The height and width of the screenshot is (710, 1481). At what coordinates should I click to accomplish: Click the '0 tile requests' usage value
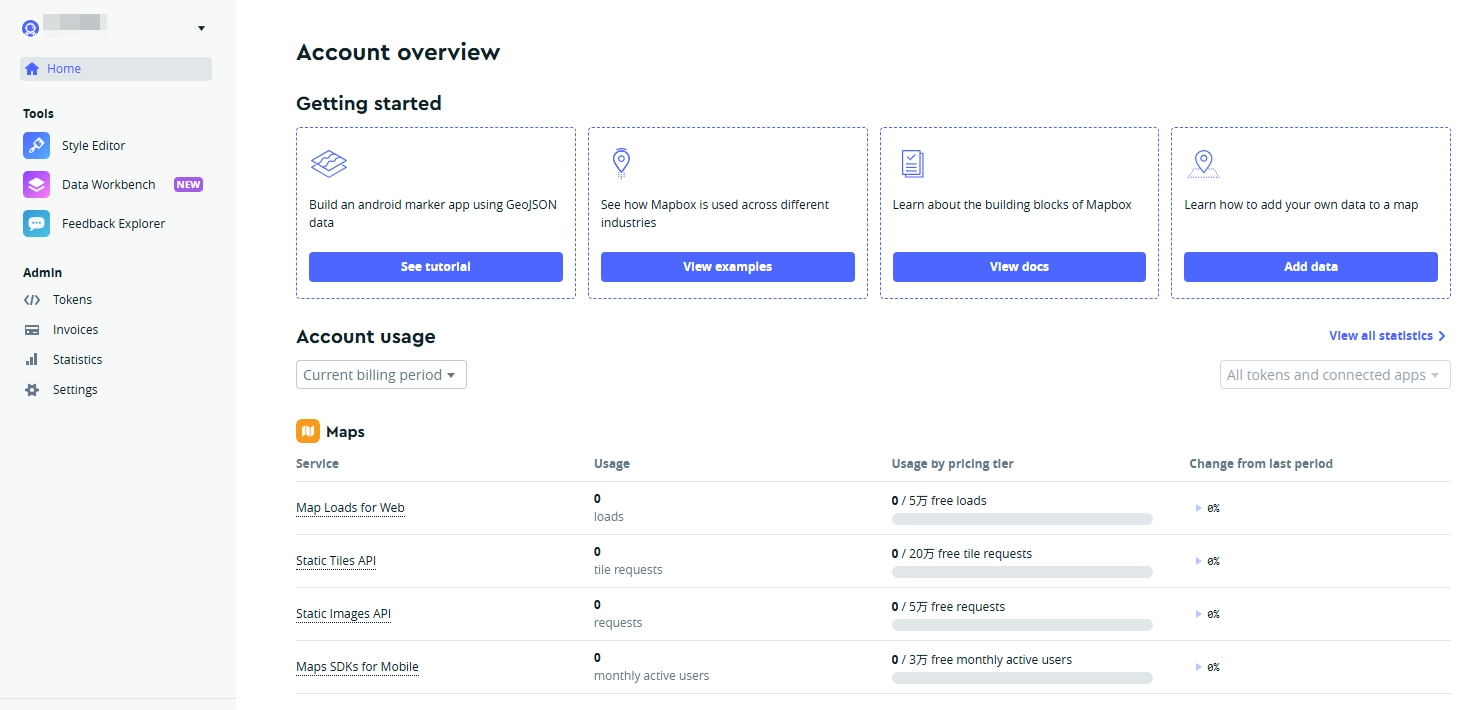[628, 561]
